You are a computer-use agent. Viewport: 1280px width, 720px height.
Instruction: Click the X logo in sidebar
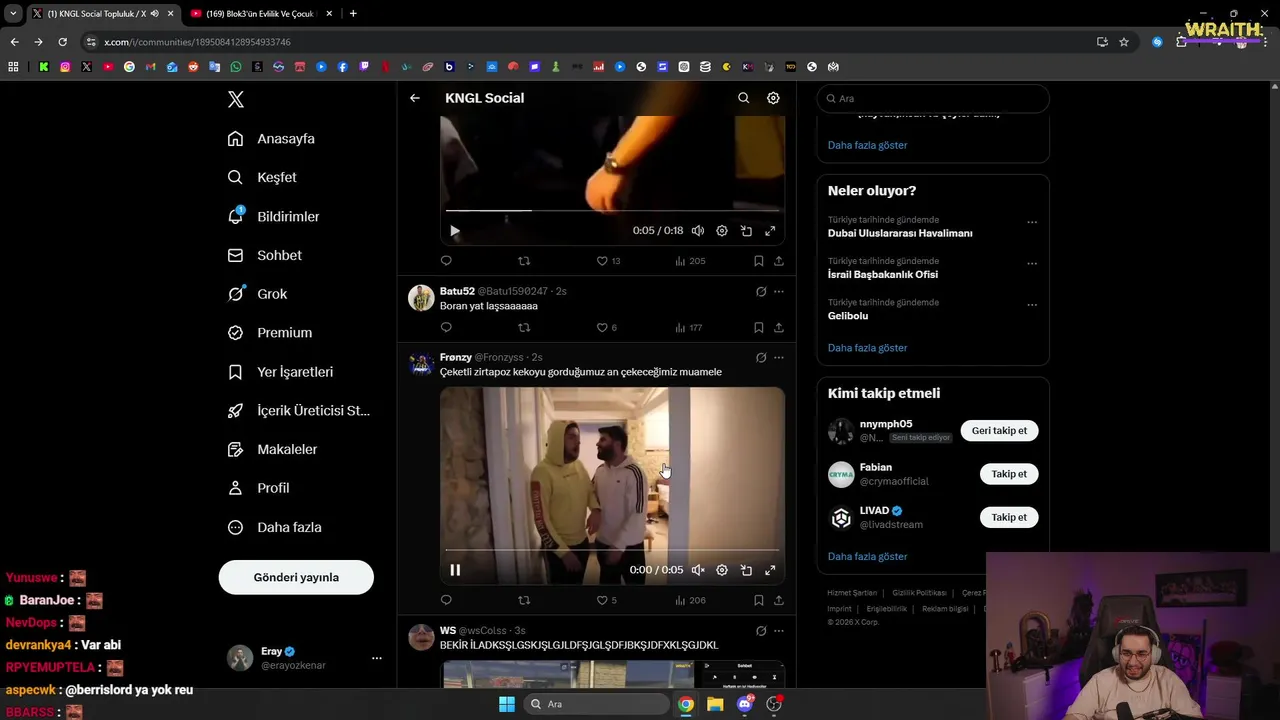(236, 99)
